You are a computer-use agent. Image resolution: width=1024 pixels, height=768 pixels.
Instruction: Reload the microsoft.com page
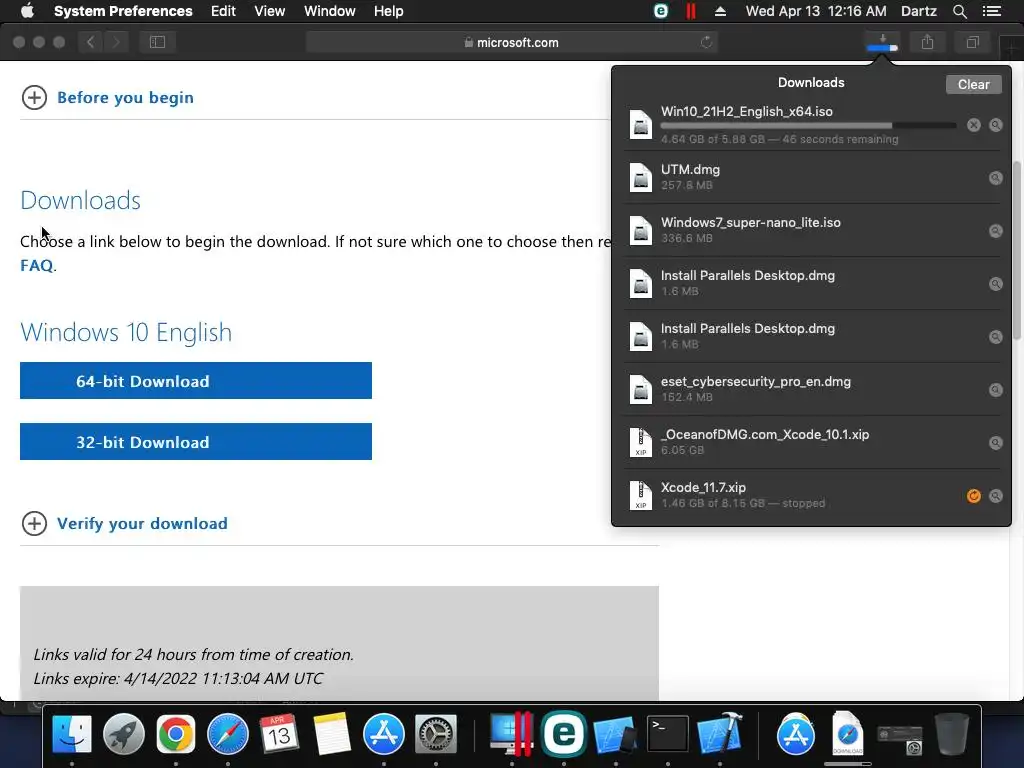[706, 42]
